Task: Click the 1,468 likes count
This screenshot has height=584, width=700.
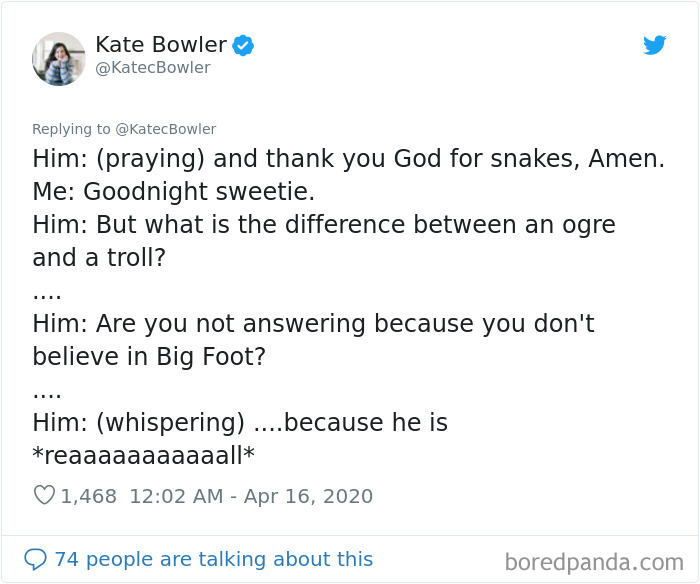Action: click(x=89, y=496)
